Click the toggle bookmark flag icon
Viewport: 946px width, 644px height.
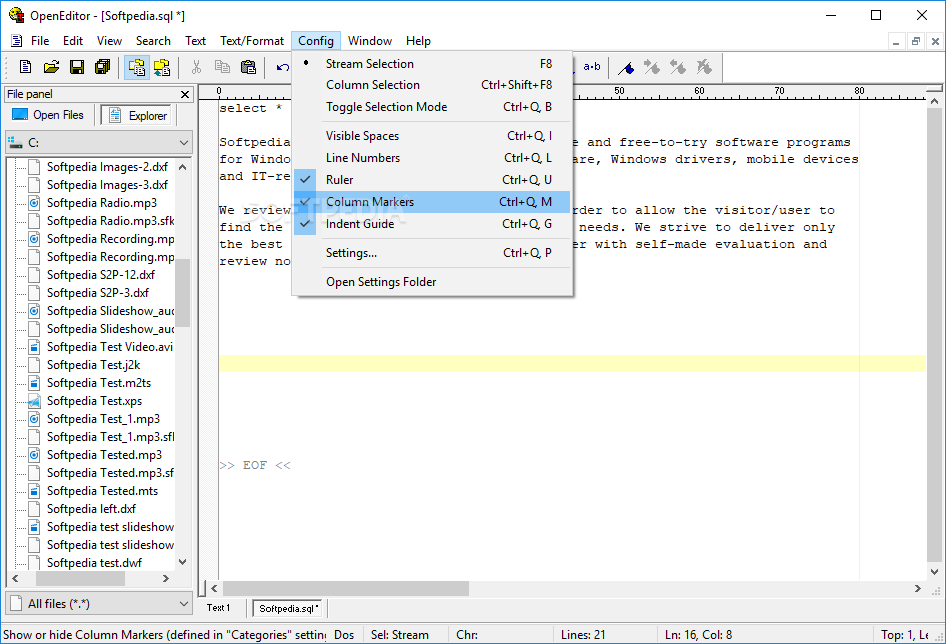626,68
